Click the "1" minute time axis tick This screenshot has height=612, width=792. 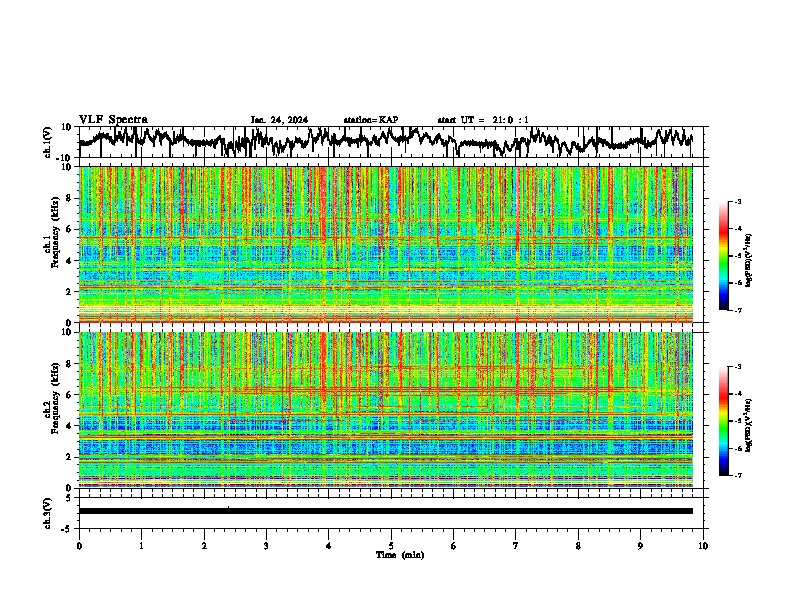141,546
